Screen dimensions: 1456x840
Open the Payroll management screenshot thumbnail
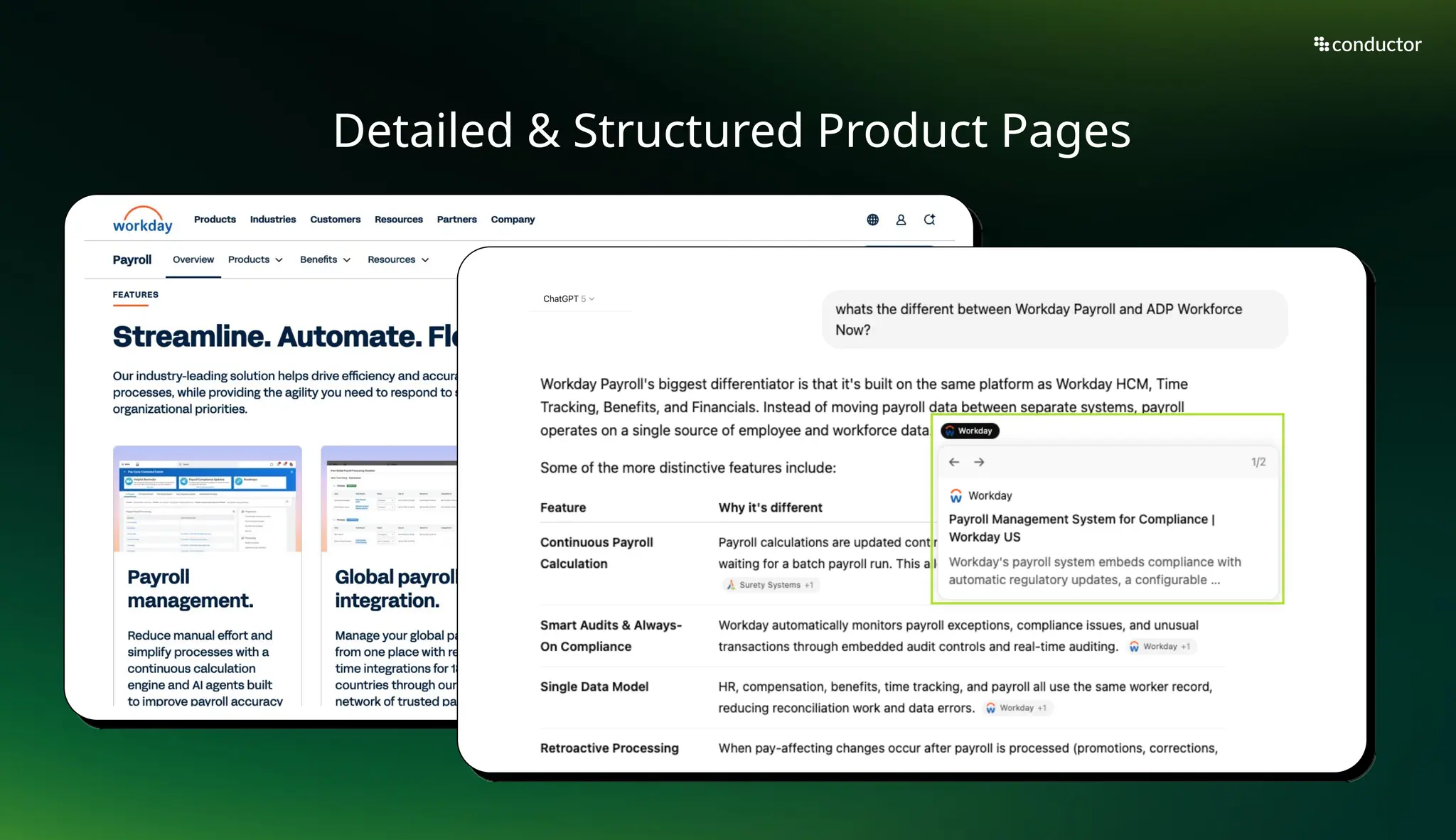[x=208, y=499]
